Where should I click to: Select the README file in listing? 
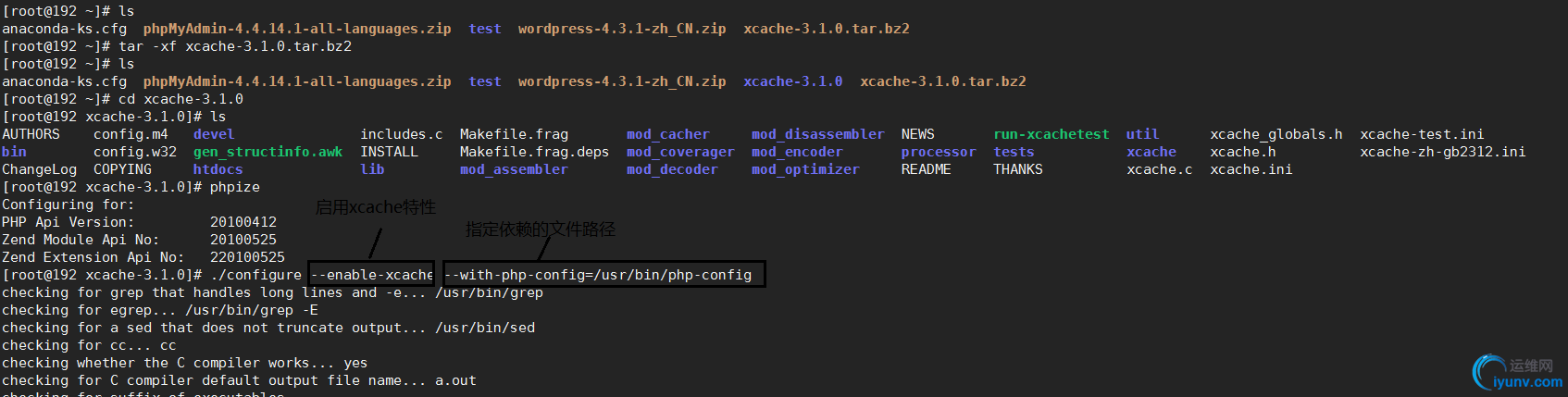click(x=926, y=169)
